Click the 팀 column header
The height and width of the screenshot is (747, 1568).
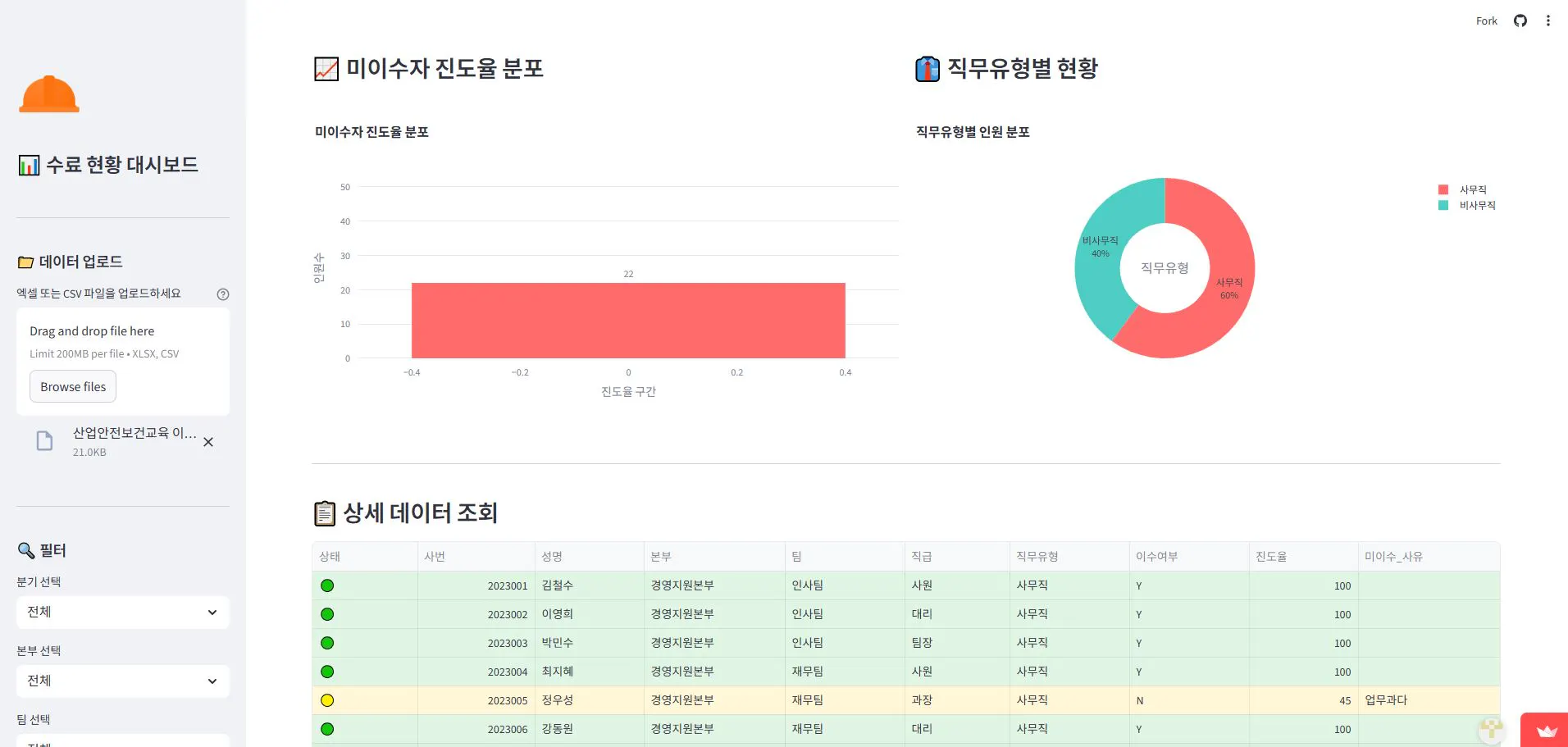(x=845, y=557)
